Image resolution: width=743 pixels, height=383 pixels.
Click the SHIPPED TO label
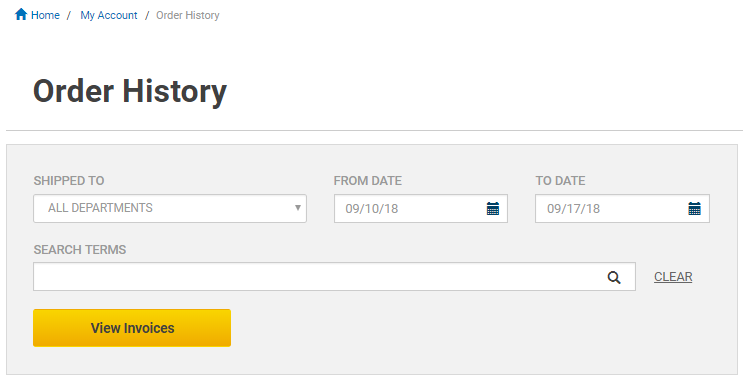point(69,181)
